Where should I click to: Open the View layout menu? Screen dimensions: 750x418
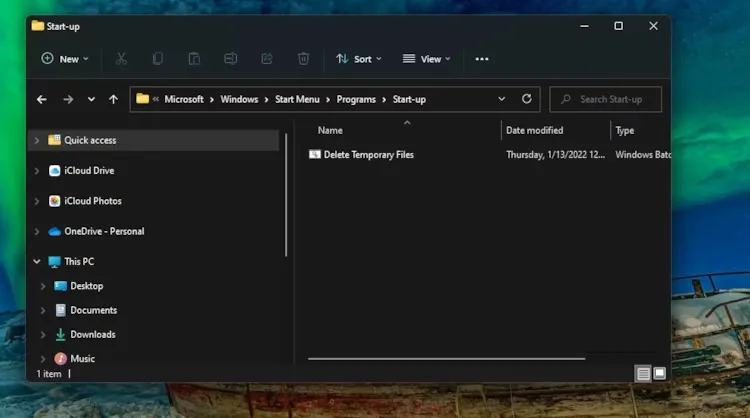pos(426,59)
